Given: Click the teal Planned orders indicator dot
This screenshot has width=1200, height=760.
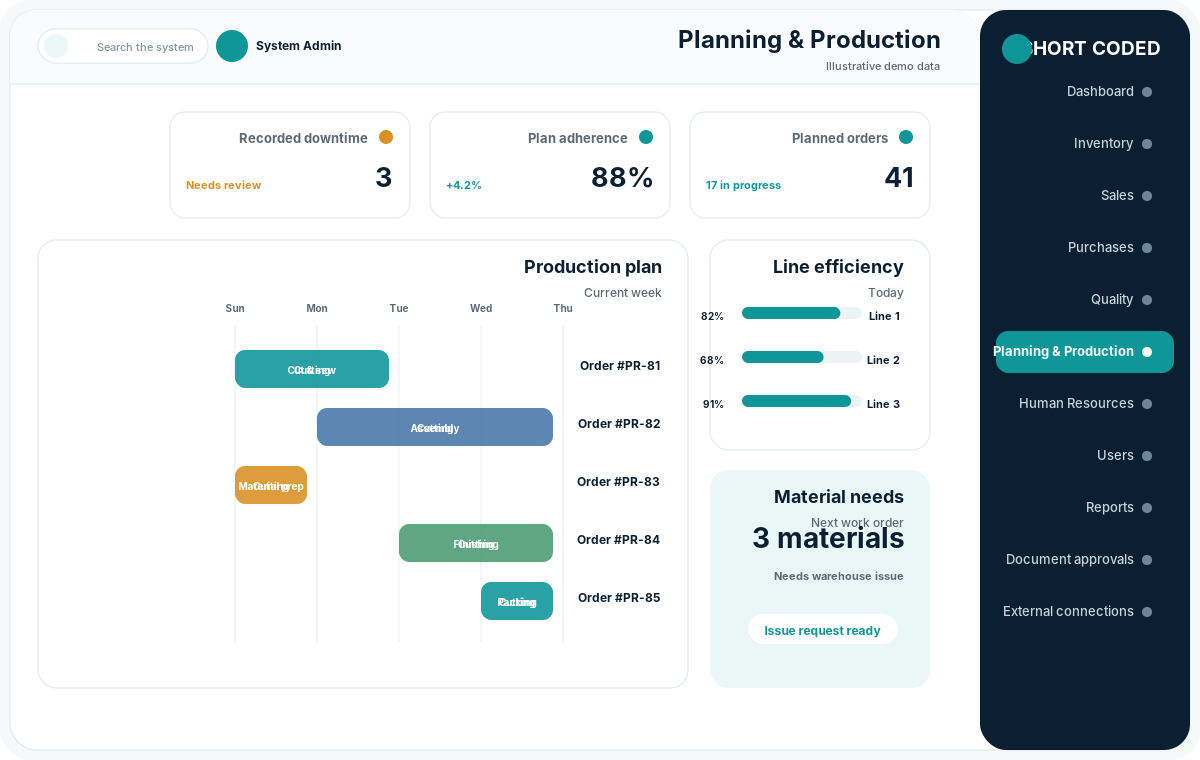Looking at the screenshot, I should point(906,137).
